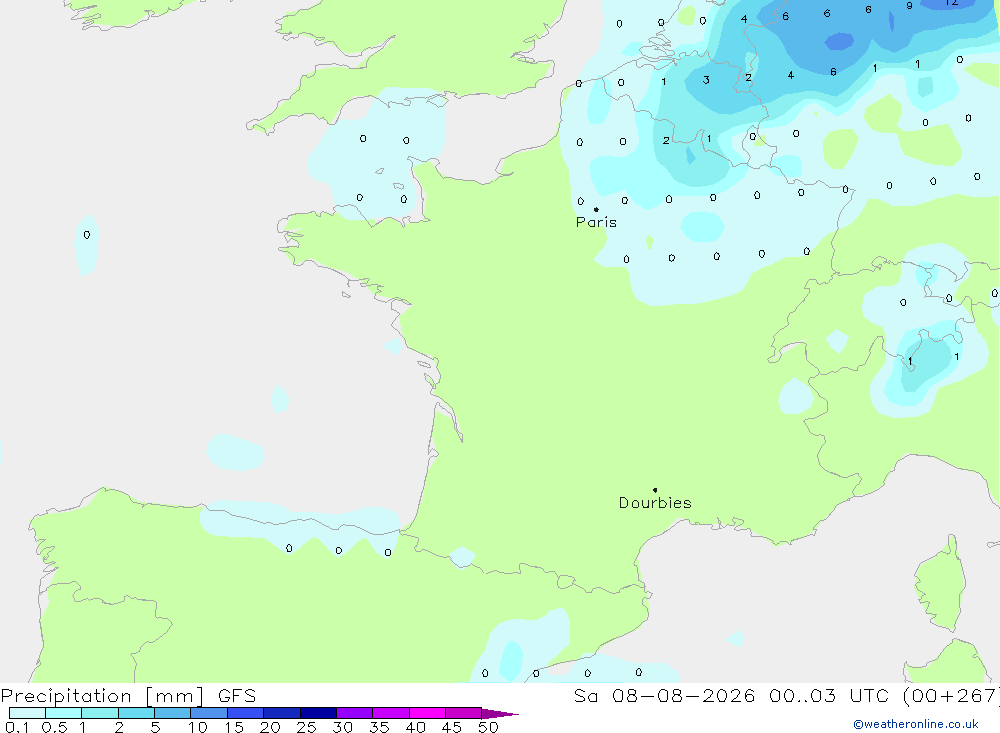
Task: Click the '0.1' legend scale label
Action: [x=17, y=727]
